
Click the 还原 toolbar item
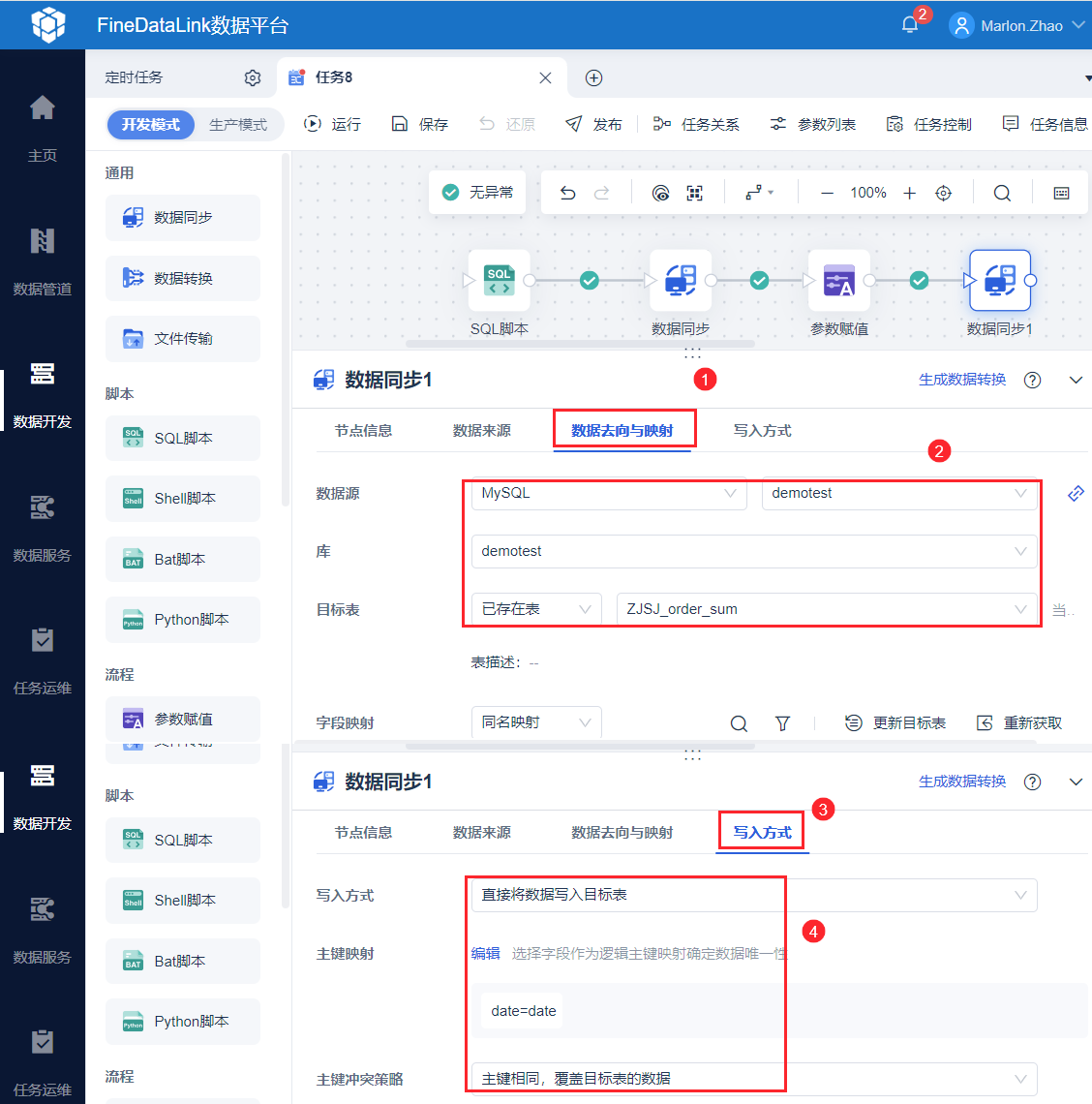click(x=507, y=125)
